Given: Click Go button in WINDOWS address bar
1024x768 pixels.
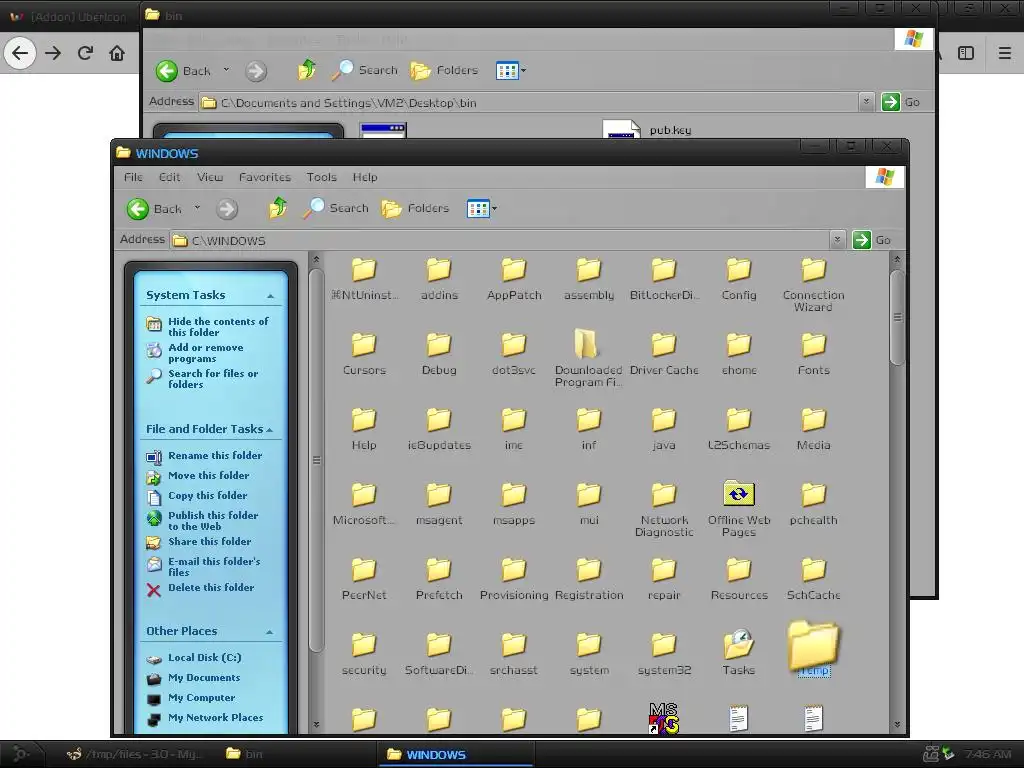Looking at the screenshot, I should click(x=871, y=240).
